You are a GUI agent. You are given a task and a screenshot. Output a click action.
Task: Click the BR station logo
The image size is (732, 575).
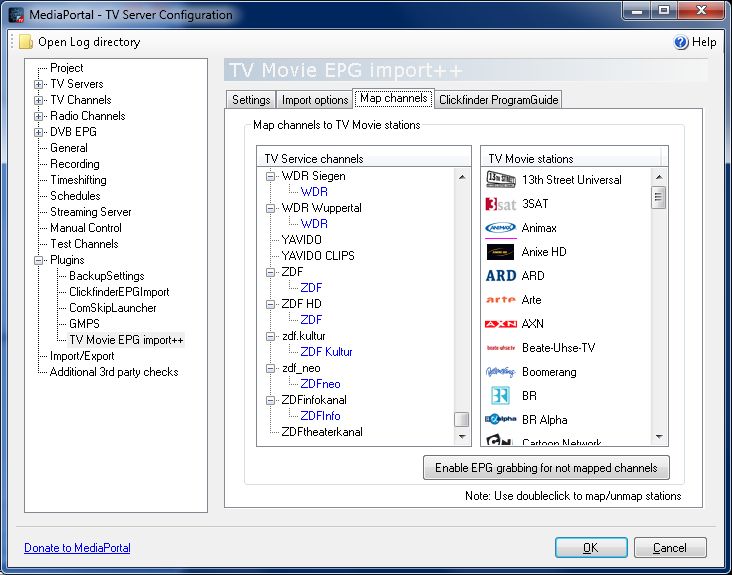[x=500, y=396]
